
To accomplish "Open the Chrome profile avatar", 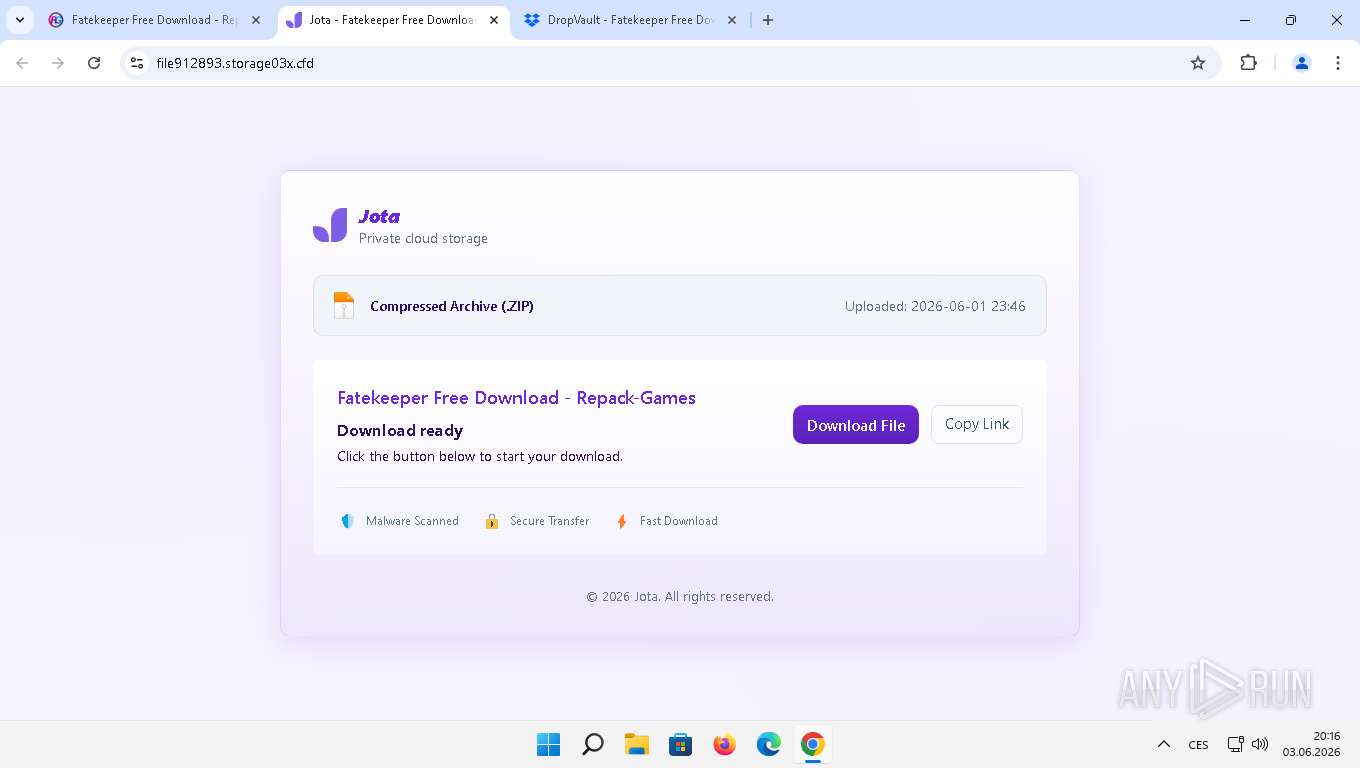I will (x=1302, y=63).
